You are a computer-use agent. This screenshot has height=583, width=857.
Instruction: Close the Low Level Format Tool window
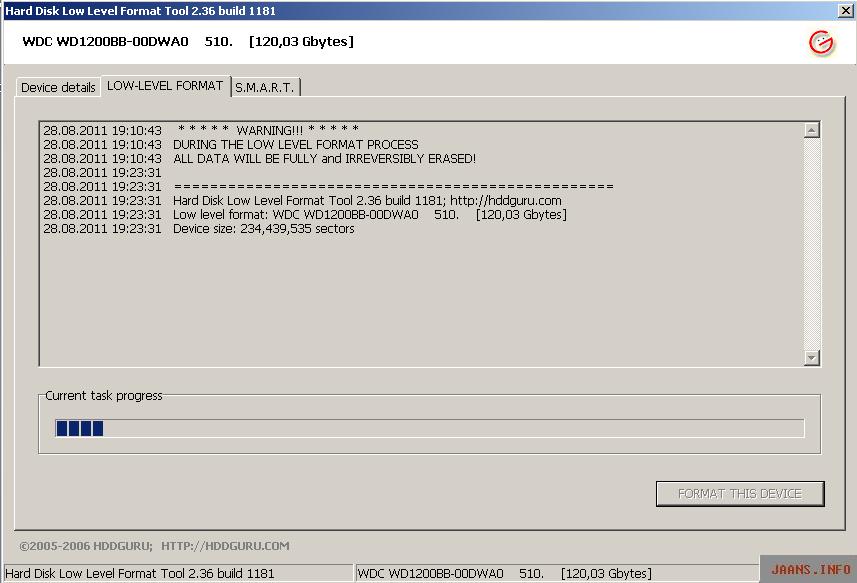click(845, 10)
